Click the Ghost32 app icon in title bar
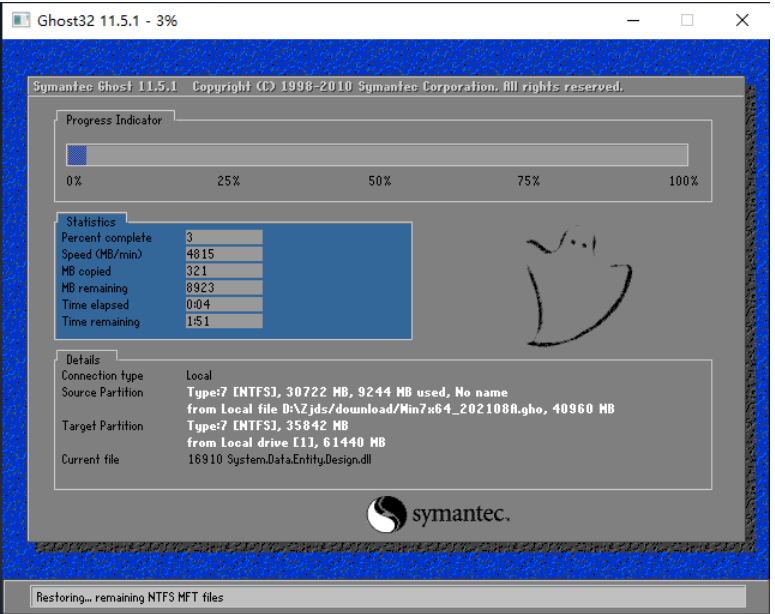The height and width of the screenshot is (614, 775). coord(20,20)
